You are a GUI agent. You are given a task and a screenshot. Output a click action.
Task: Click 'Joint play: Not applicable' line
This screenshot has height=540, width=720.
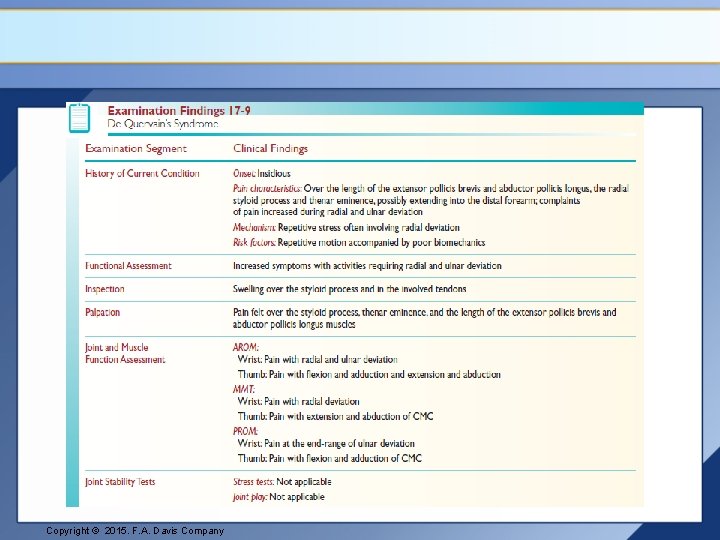pyautogui.click(x=279, y=497)
